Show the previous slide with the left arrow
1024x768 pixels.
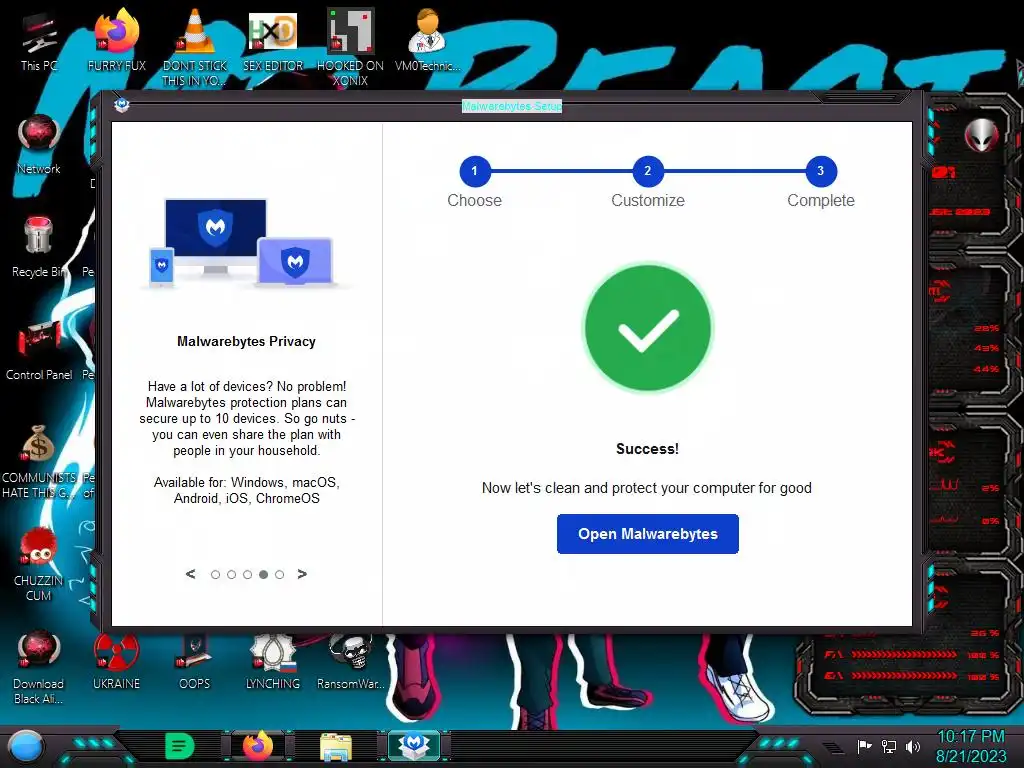(x=191, y=574)
